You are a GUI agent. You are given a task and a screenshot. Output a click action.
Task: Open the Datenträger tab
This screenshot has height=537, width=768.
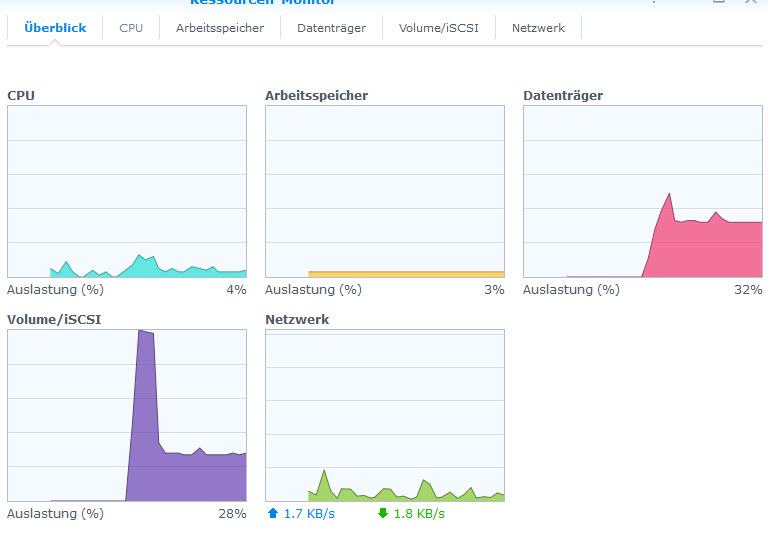332,28
